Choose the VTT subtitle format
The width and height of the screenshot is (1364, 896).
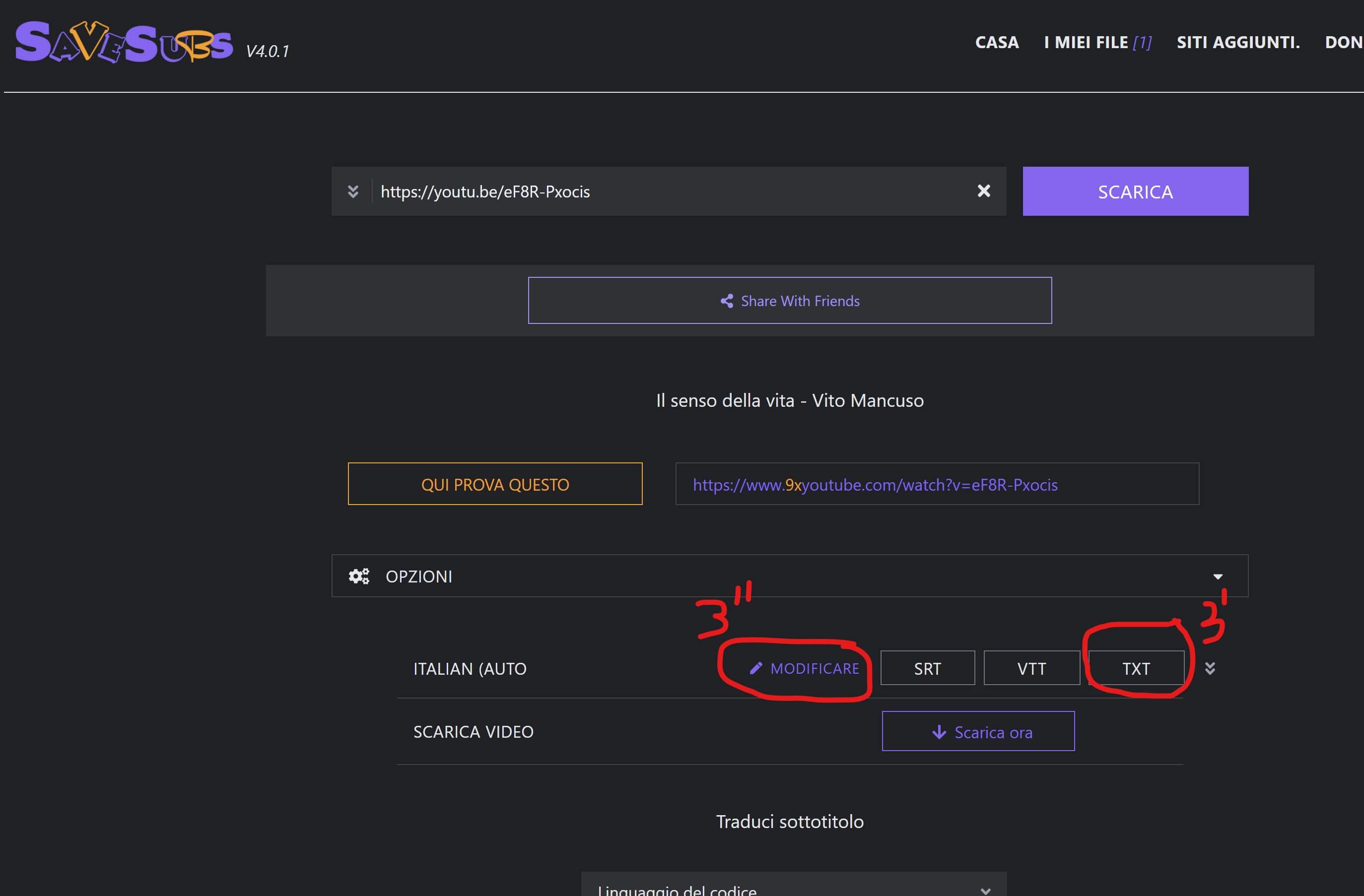[1031, 668]
